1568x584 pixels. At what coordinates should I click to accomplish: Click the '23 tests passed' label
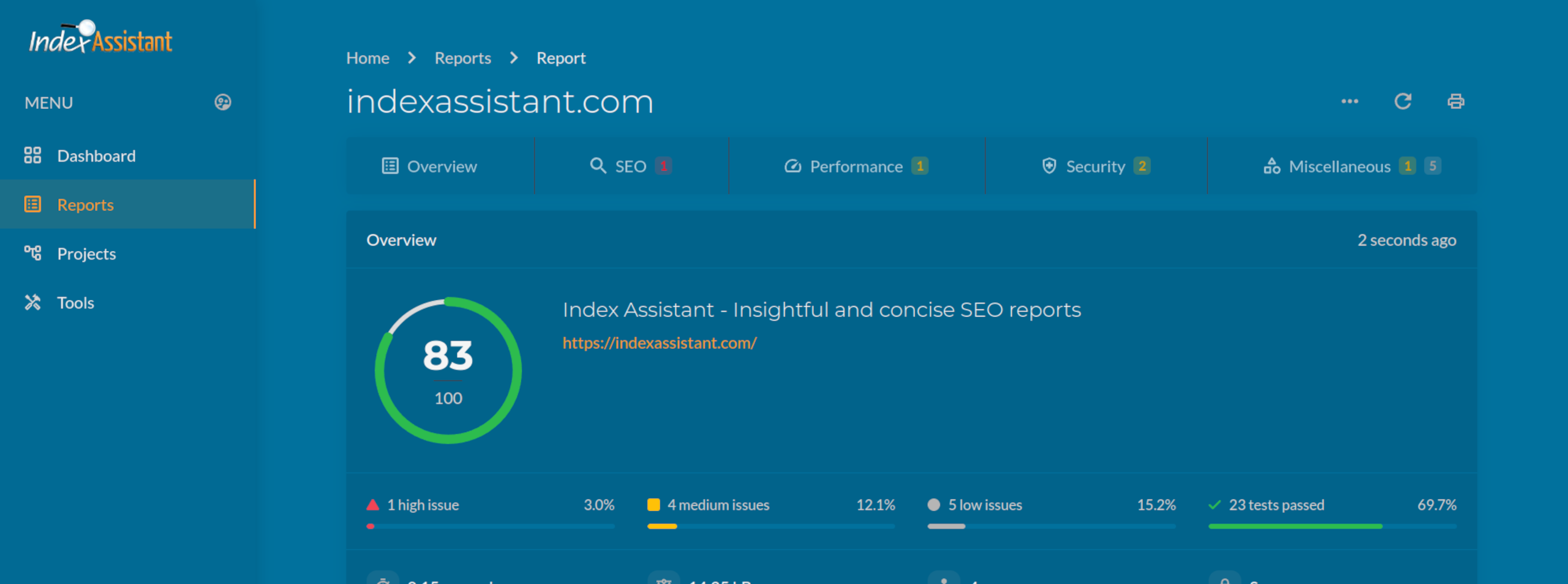click(1276, 505)
